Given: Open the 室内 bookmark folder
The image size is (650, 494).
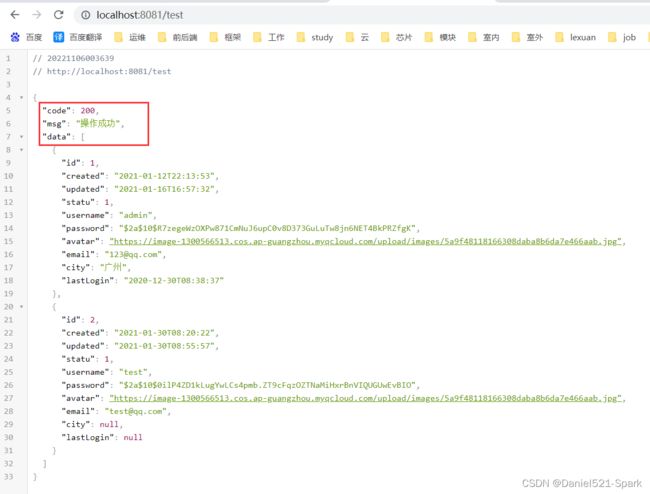Looking at the screenshot, I should pos(484,37).
